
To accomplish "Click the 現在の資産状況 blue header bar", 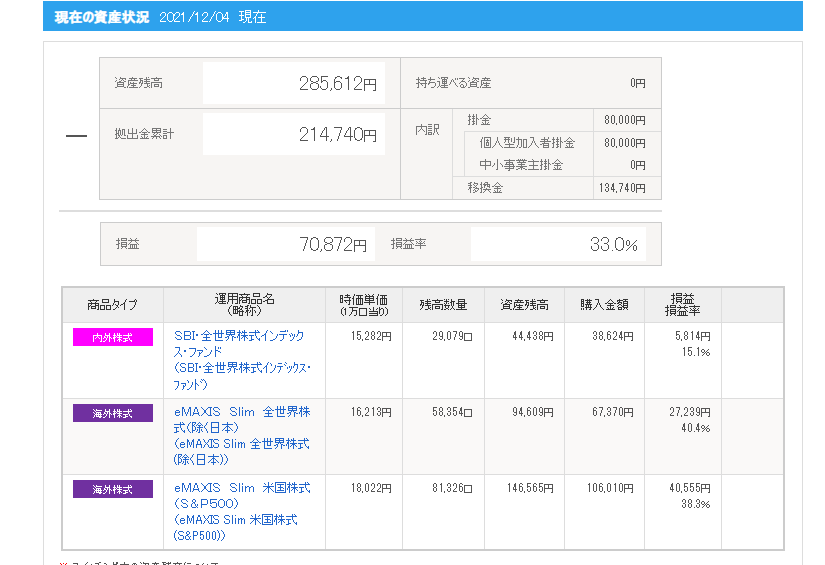I will point(422,17).
